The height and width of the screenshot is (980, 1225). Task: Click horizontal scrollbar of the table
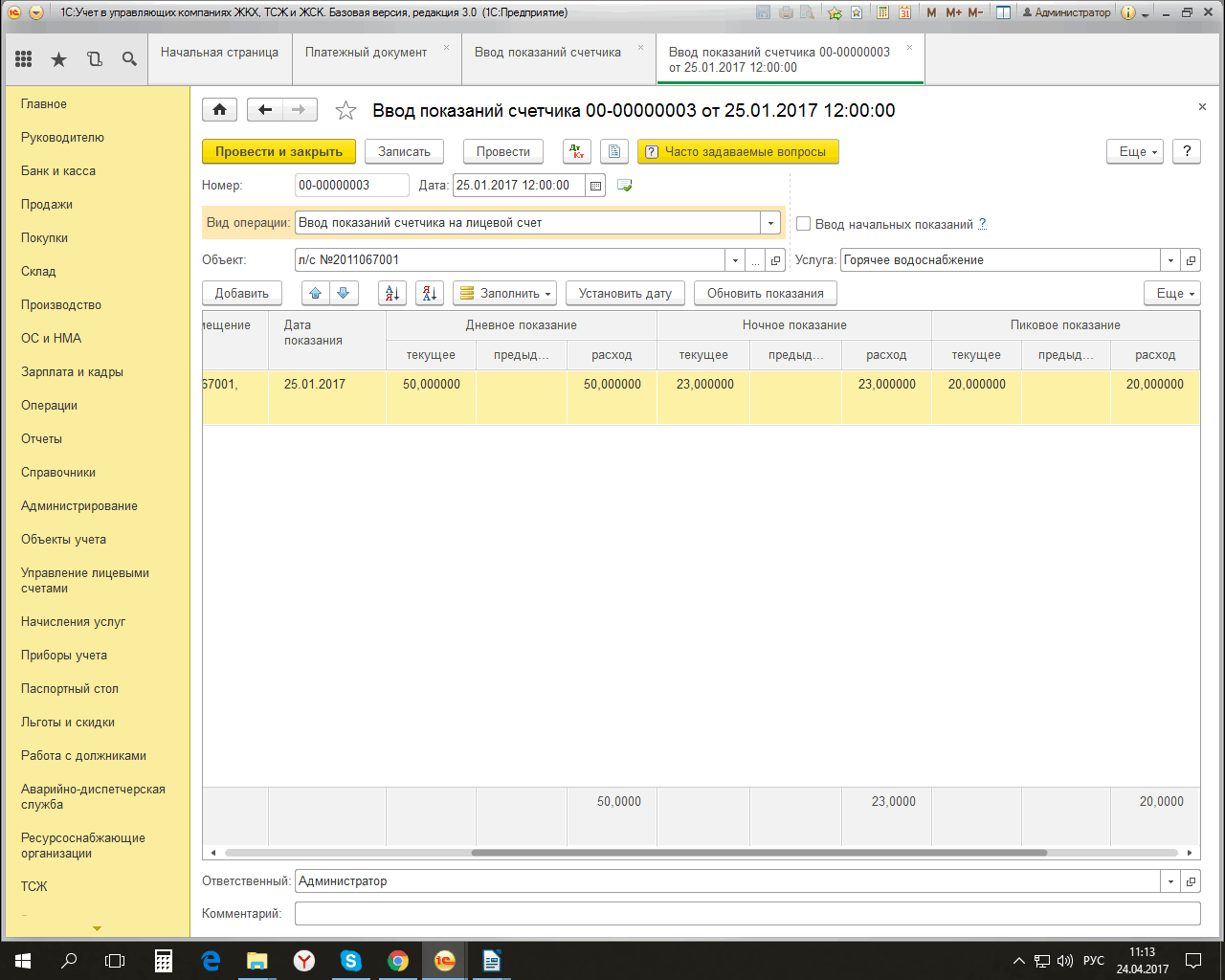click(x=759, y=853)
